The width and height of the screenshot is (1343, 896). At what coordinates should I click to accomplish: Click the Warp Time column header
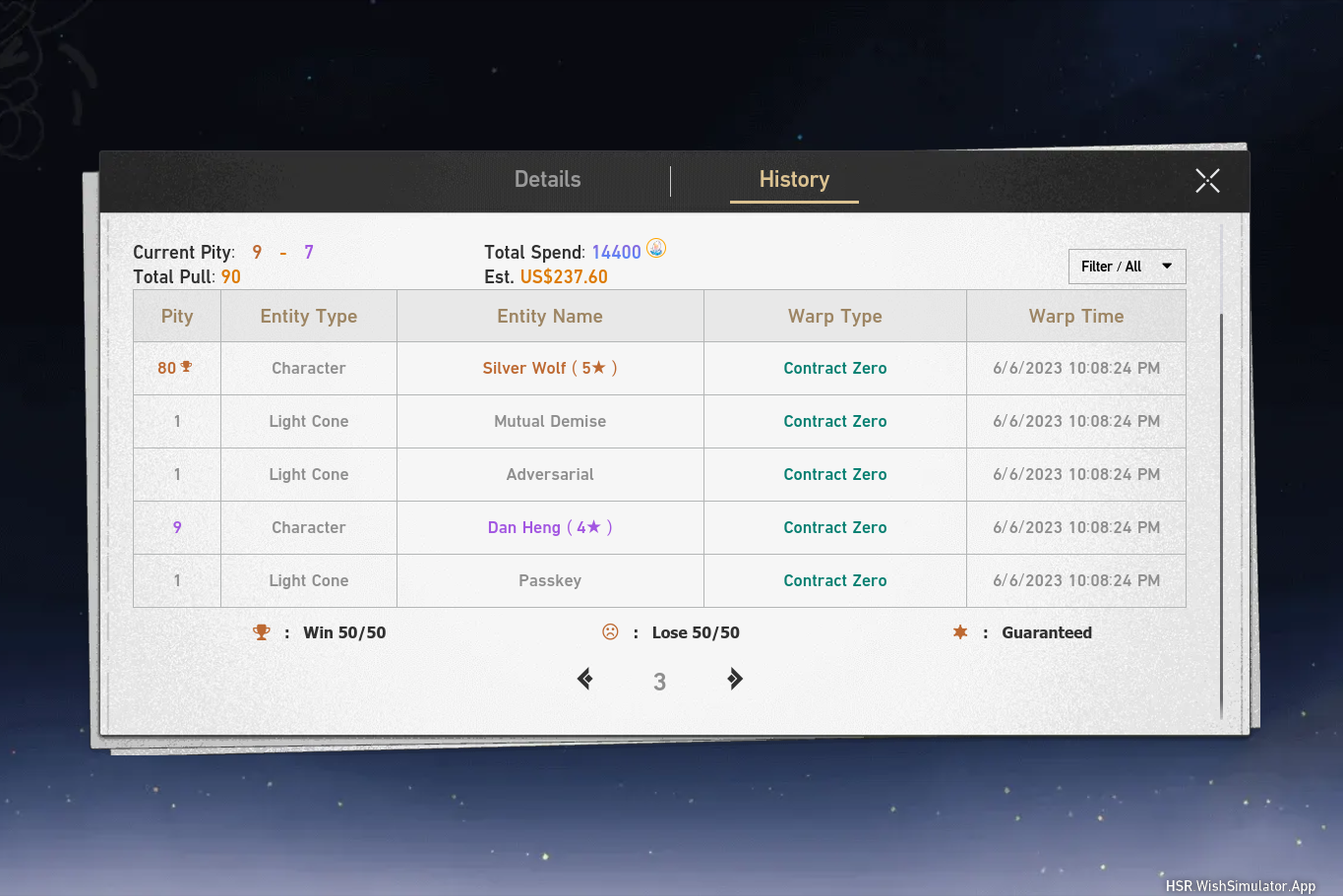(x=1075, y=316)
